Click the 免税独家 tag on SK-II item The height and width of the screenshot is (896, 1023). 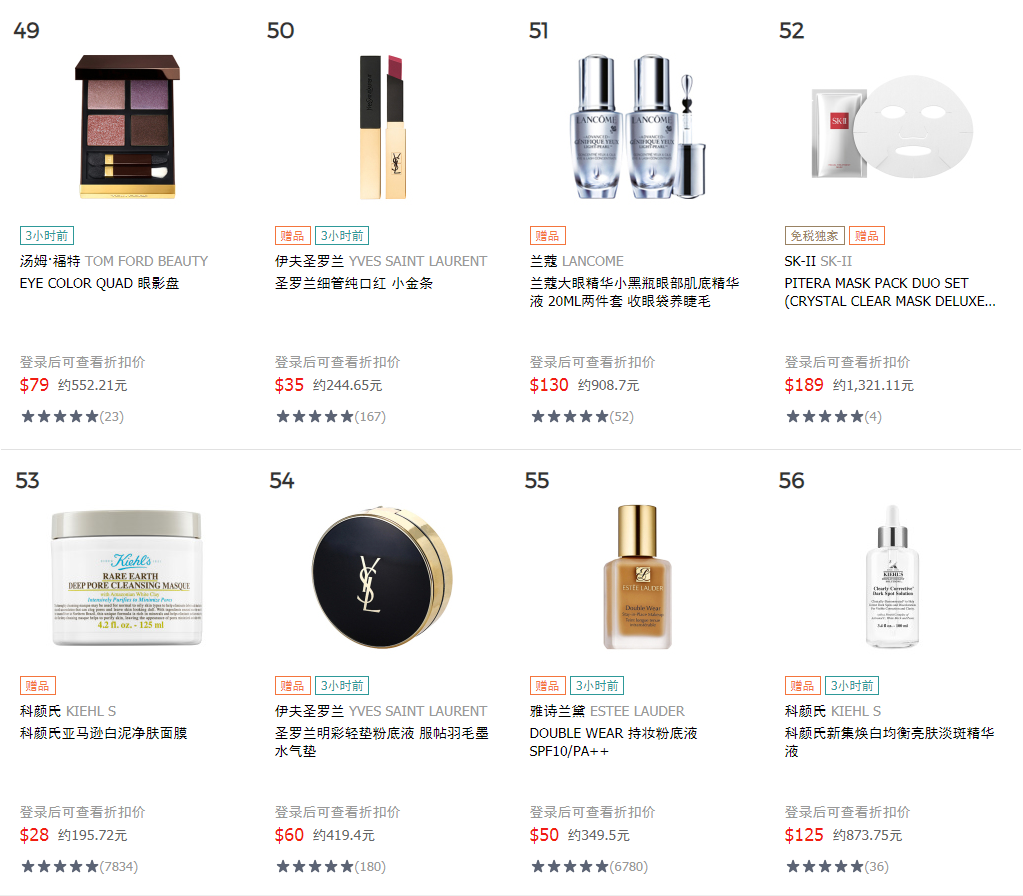pyautogui.click(x=814, y=236)
